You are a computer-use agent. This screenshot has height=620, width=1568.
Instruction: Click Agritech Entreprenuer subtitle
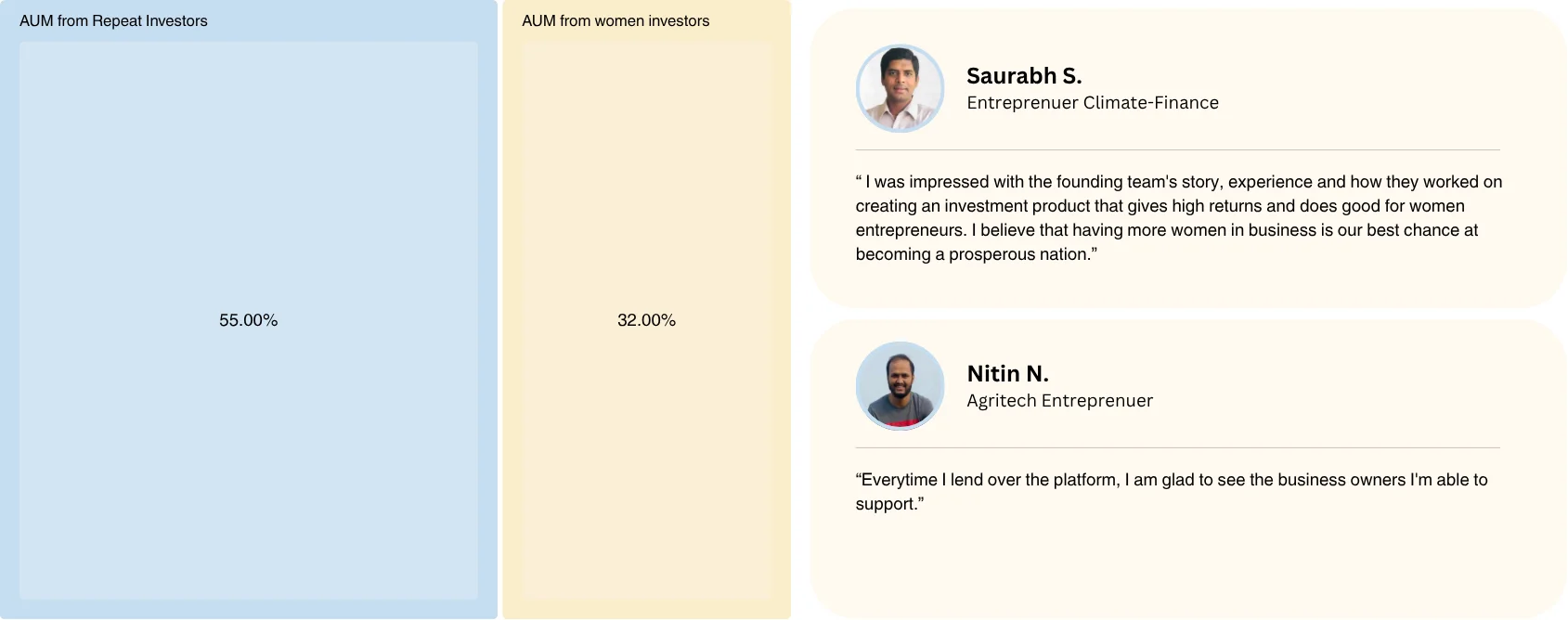[x=1059, y=401]
